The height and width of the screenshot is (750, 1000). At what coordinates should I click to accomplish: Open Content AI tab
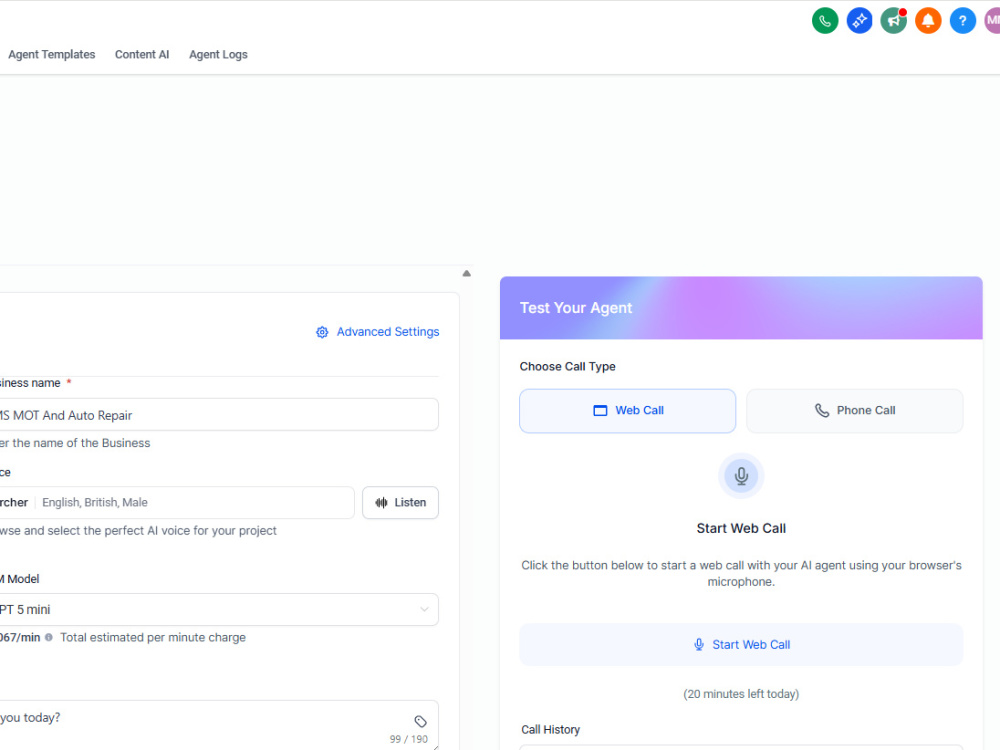tap(142, 55)
